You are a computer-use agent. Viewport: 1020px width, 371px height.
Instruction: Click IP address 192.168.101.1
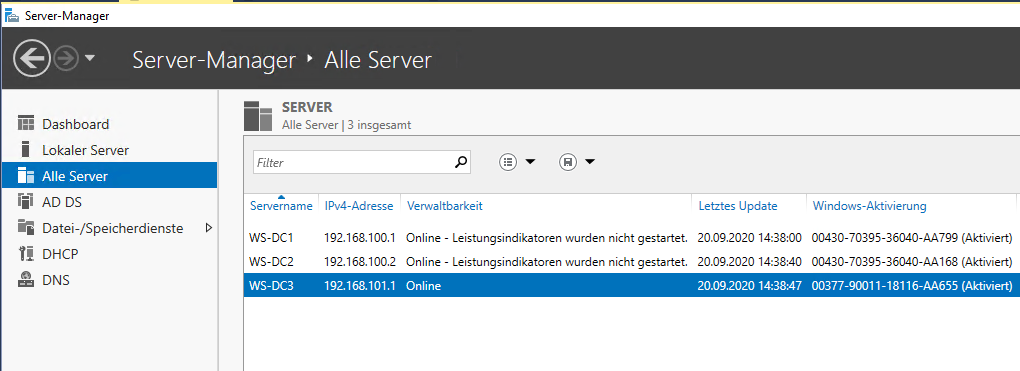360,286
